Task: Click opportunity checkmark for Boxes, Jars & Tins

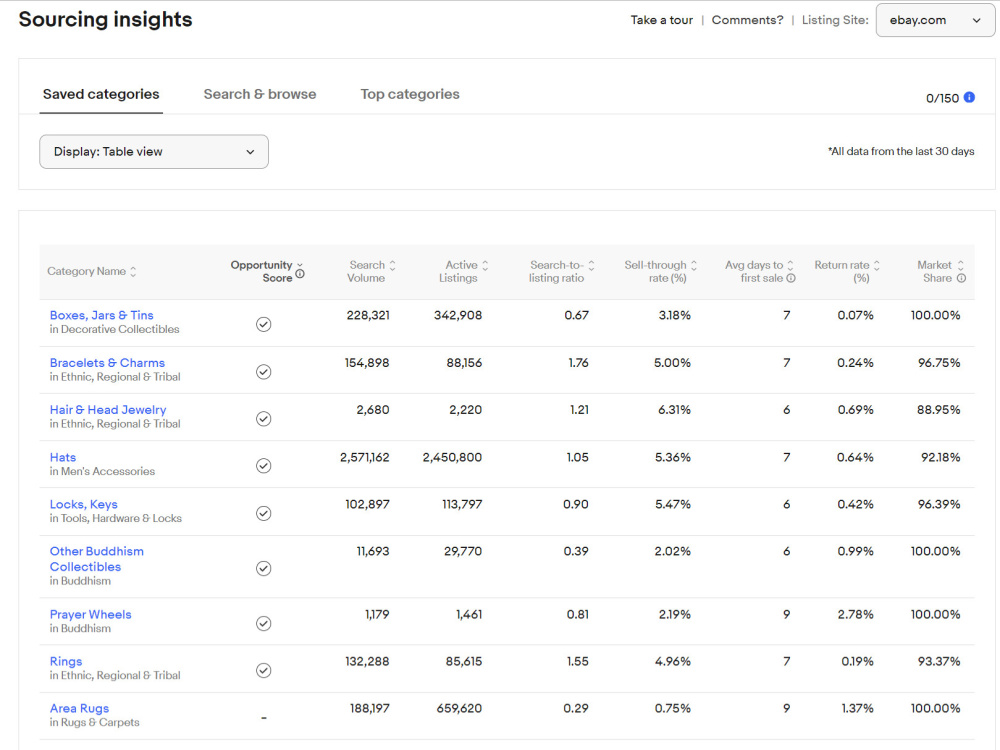Action: [x=263, y=325]
